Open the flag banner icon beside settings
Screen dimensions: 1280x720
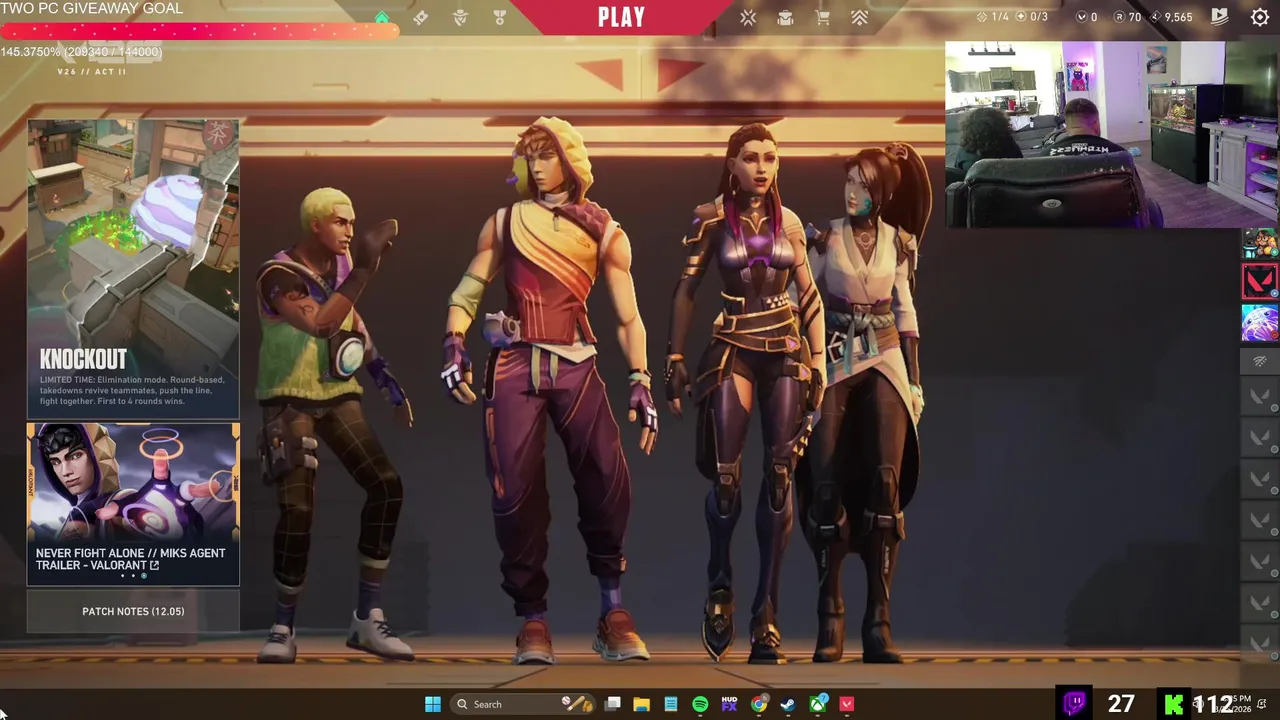[x=1220, y=16]
